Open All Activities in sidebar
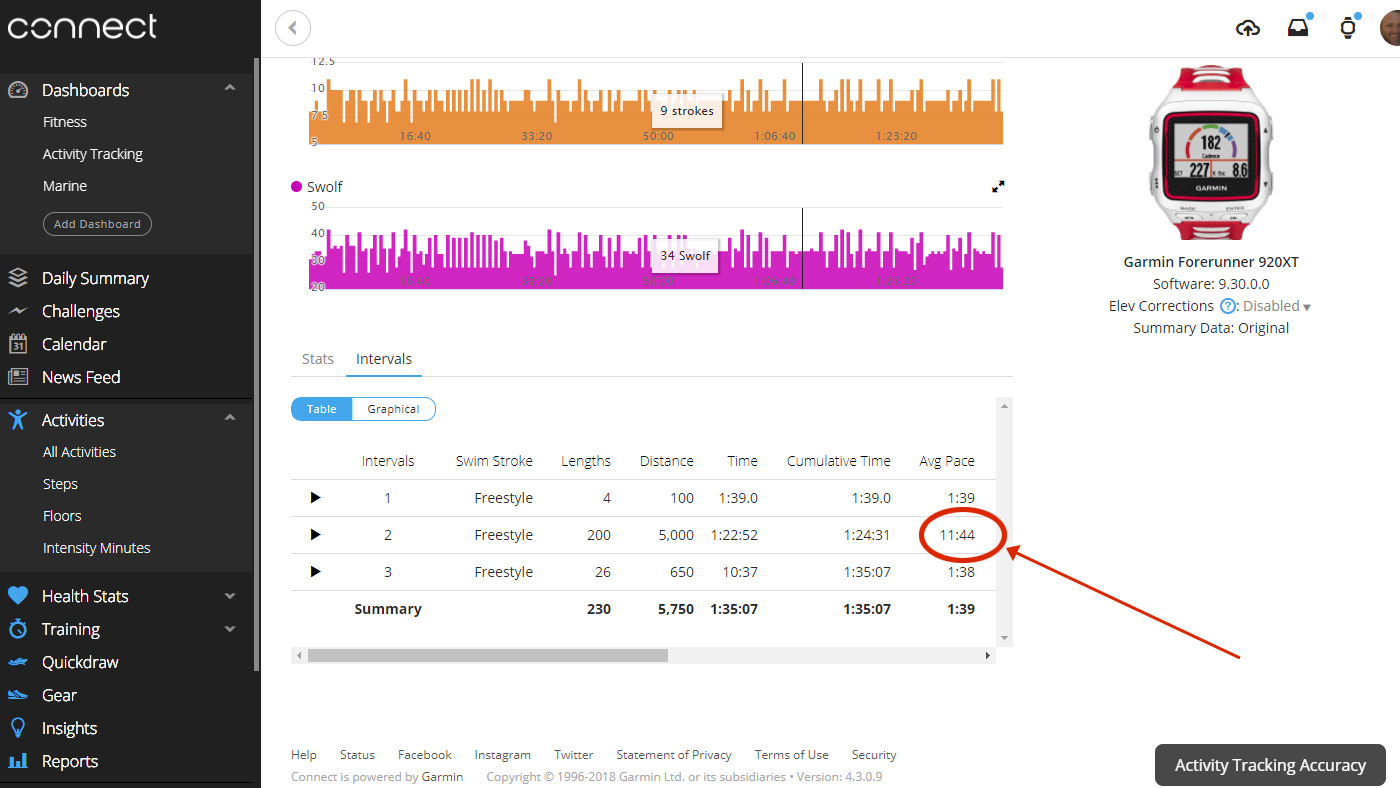Viewport: 1400px width, 788px height. pyautogui.click(x=79, y=452)
